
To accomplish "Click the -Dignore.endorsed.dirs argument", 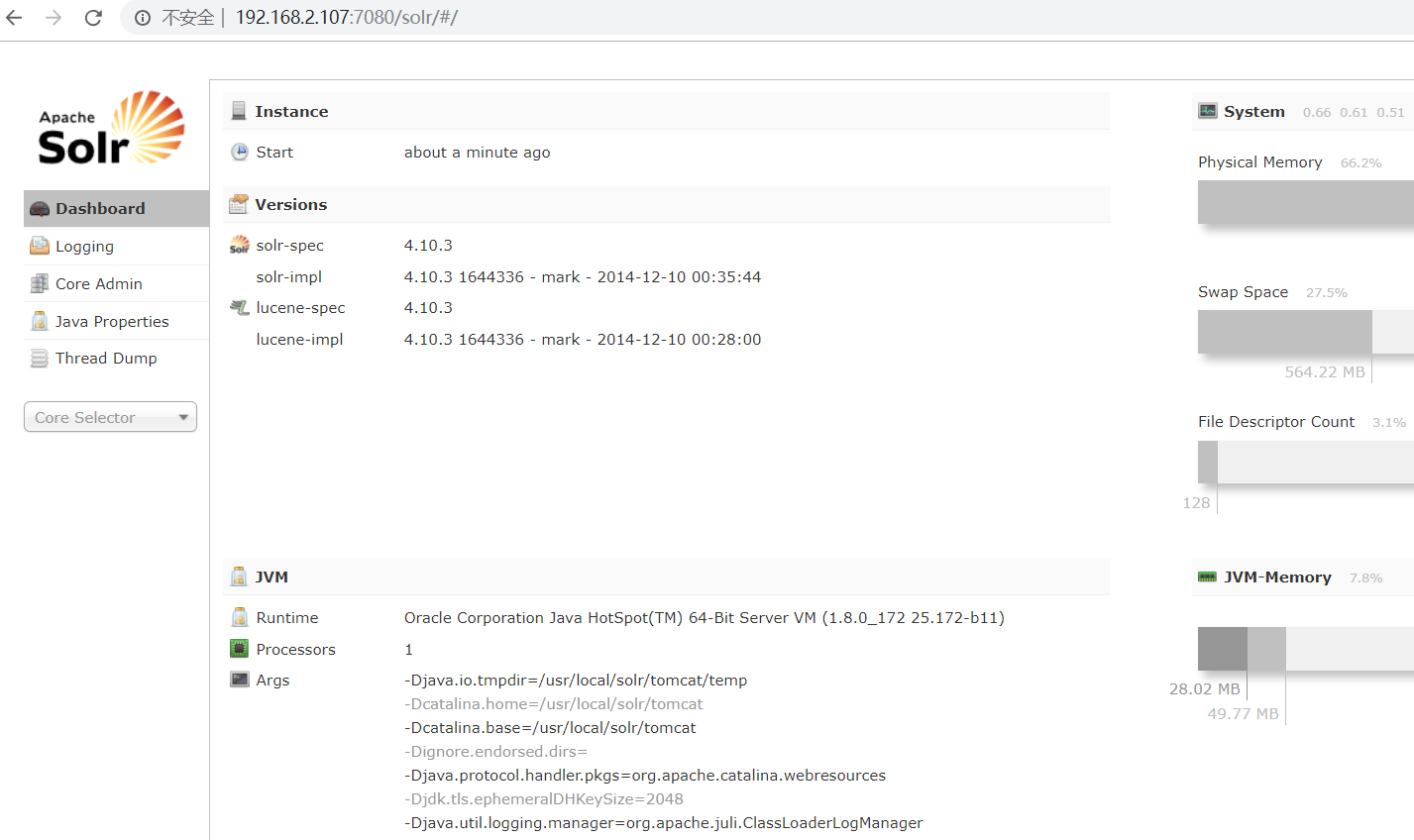I will [x=495, y=752].
